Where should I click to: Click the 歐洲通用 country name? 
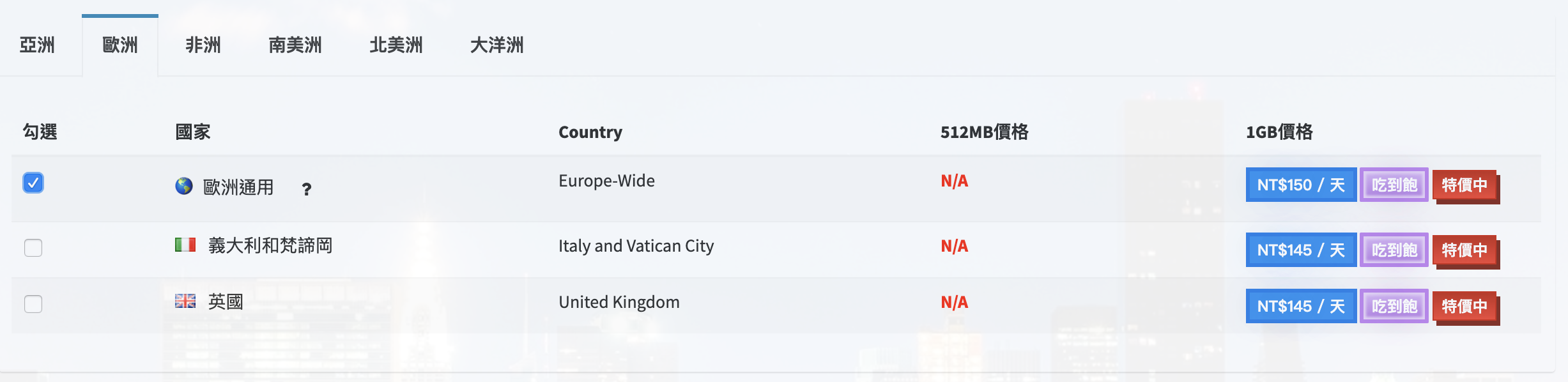[238, 187]
